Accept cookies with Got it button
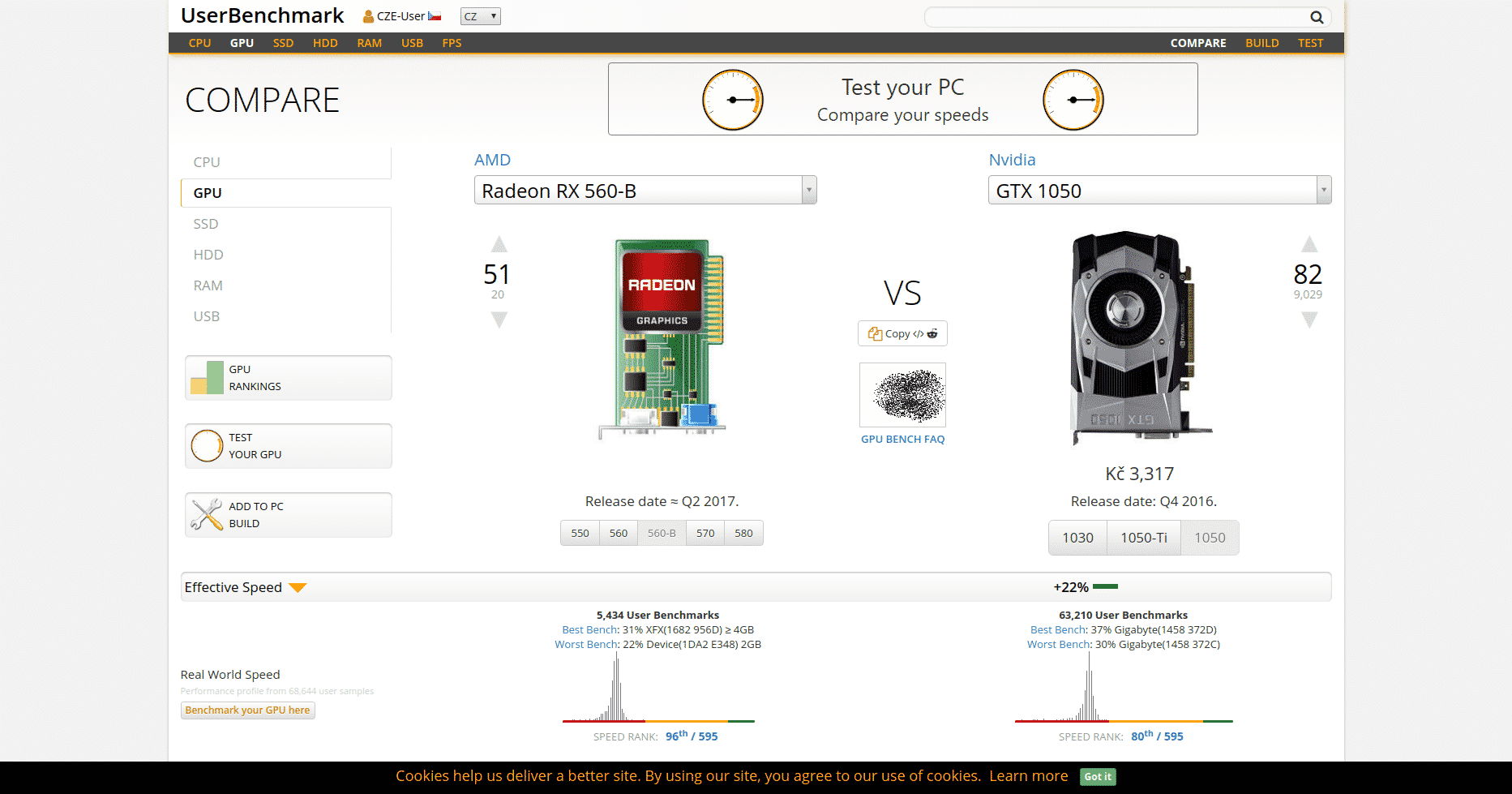This screenshot has width=1512, height=794. click(1098, 776)
